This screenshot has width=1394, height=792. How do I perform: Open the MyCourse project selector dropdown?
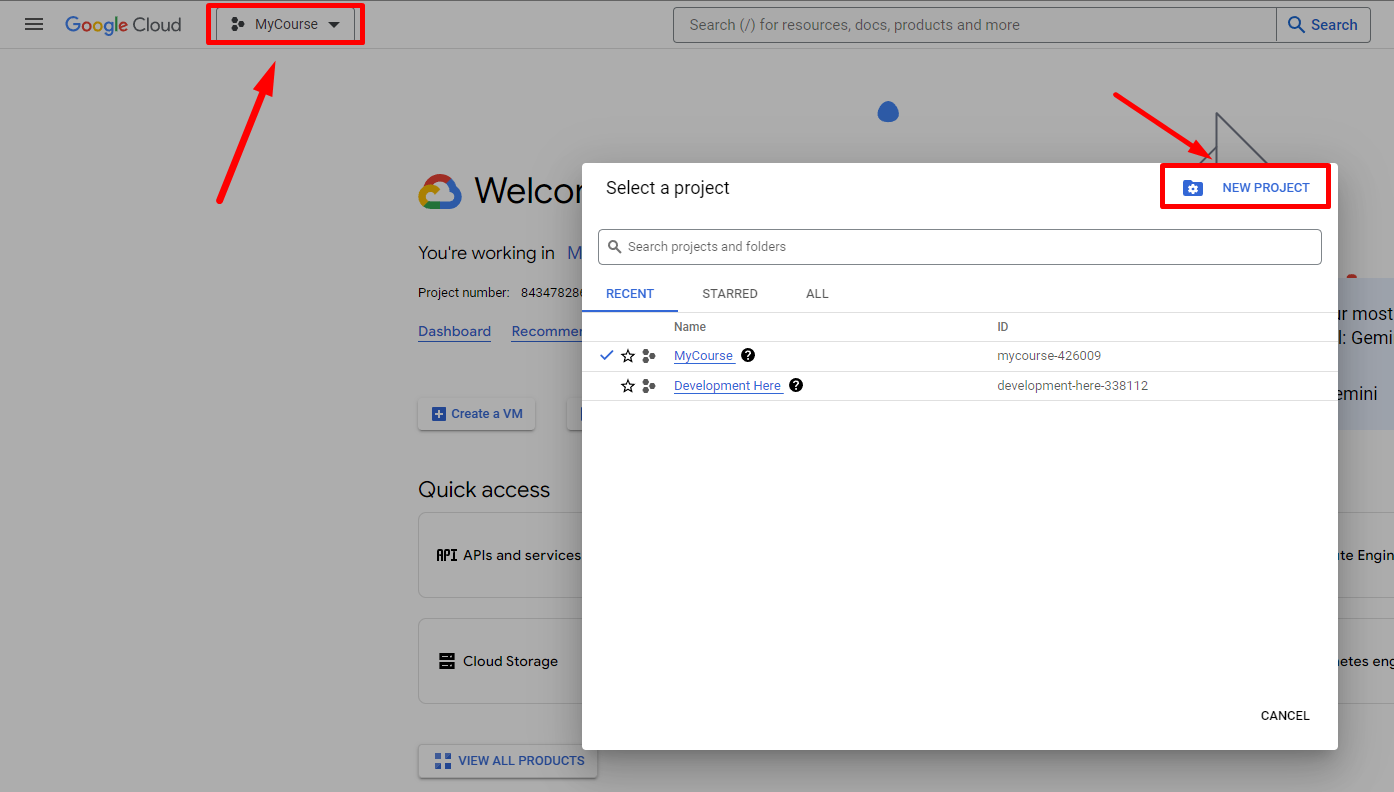coord(286,24)
